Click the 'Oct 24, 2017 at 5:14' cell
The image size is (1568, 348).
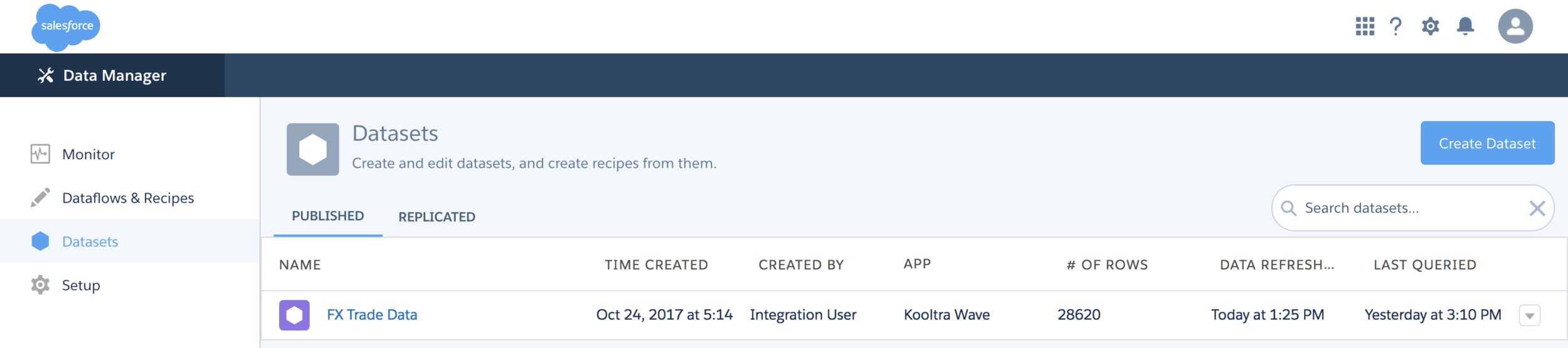point(664,315)
